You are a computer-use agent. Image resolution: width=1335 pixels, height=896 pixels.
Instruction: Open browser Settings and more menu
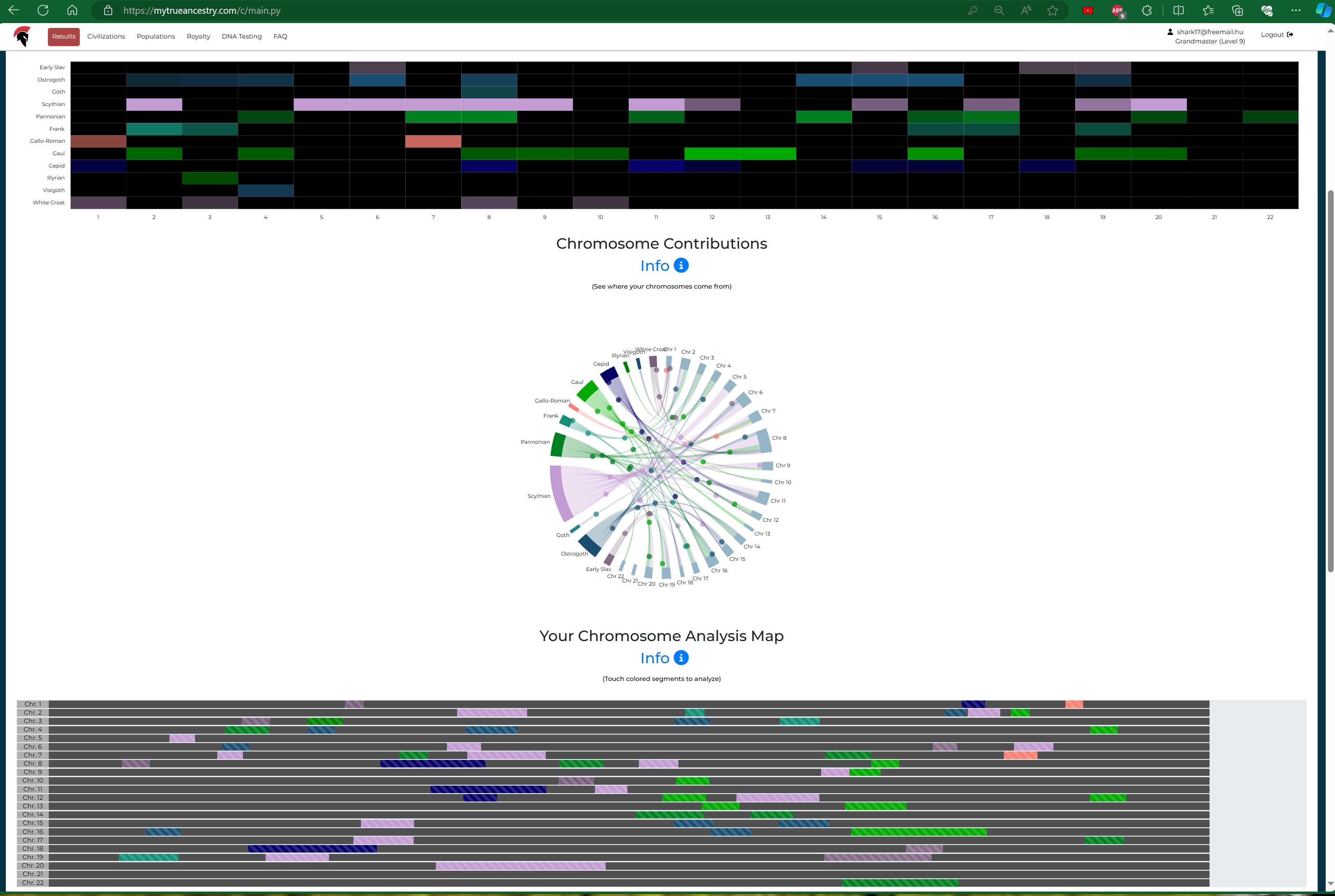click(1296, 11)
